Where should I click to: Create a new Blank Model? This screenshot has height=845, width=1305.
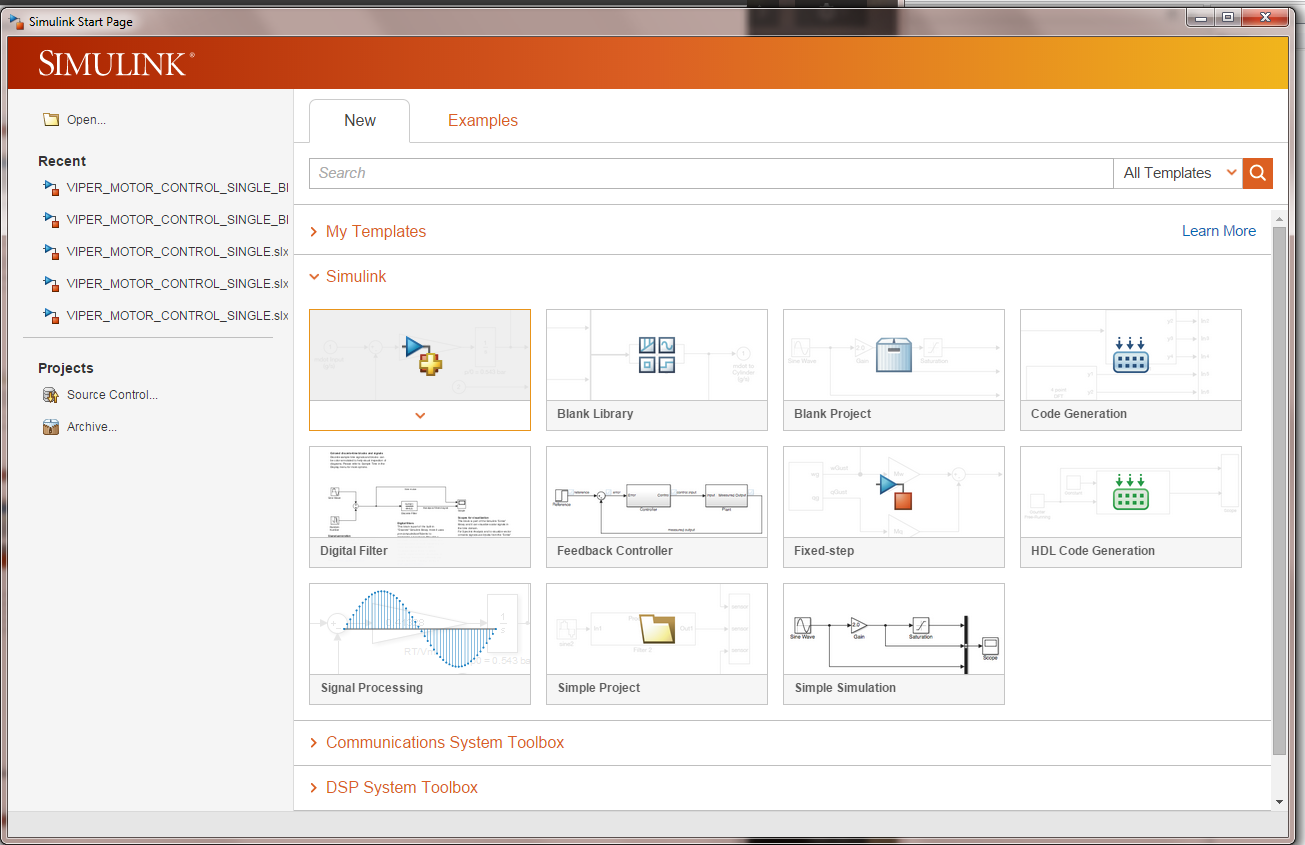pyautogui.click(x=419, y=355)
